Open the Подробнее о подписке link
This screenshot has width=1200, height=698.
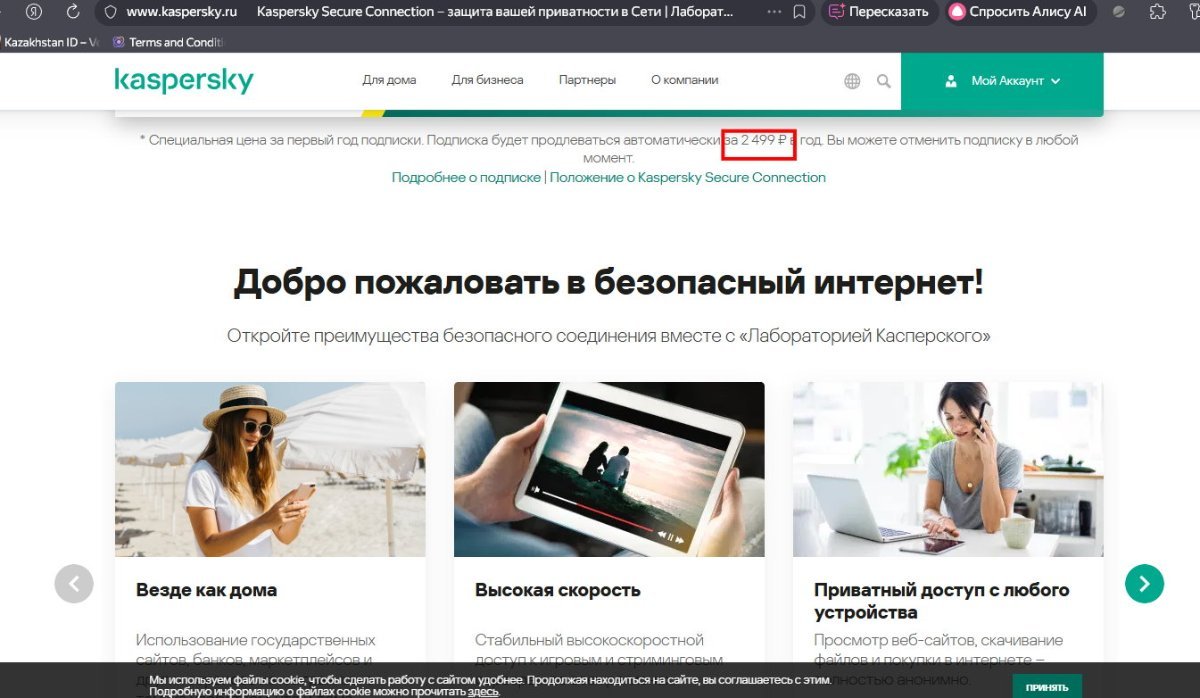coord(466,177)
